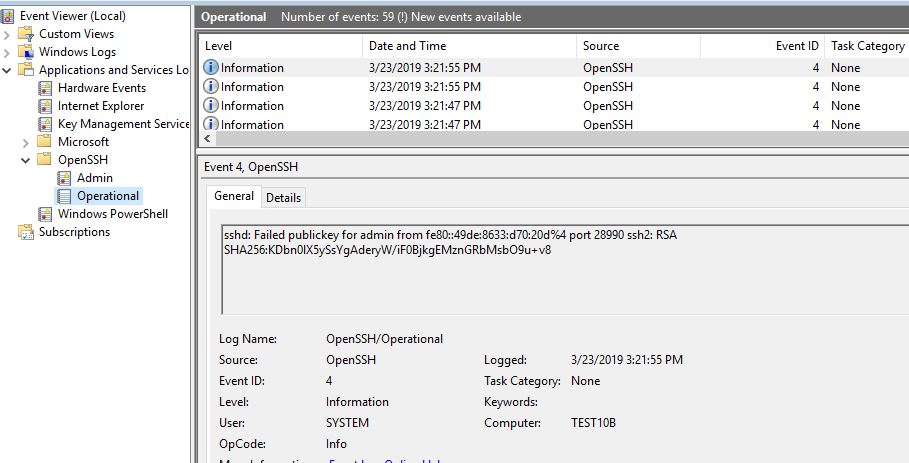The width and height of the screenshot is (909, 463).
Task: Click 'Event 4, OpenSSH' pane header
Action: point(251,167)
